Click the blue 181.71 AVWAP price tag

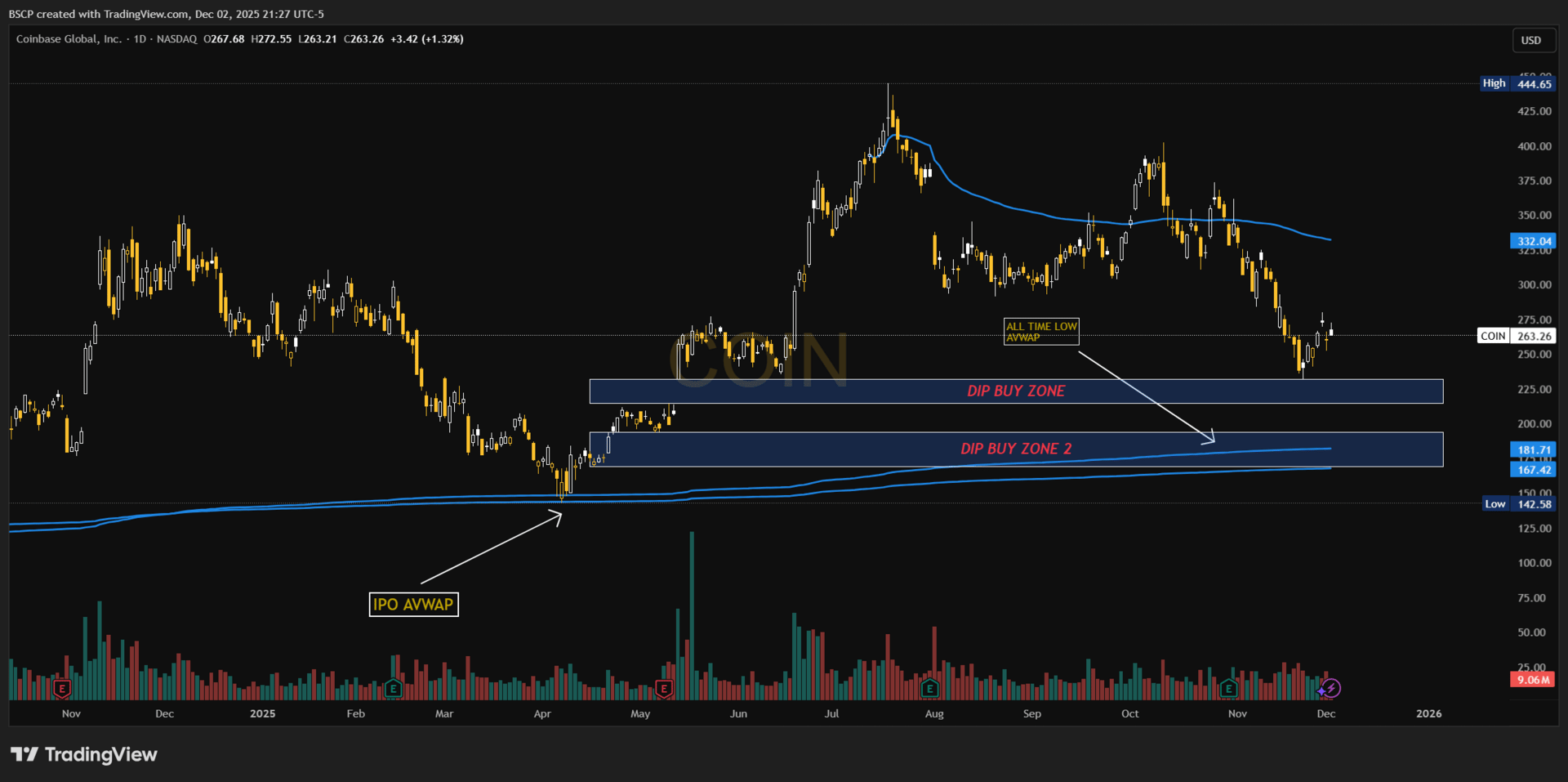[1533, 449]
